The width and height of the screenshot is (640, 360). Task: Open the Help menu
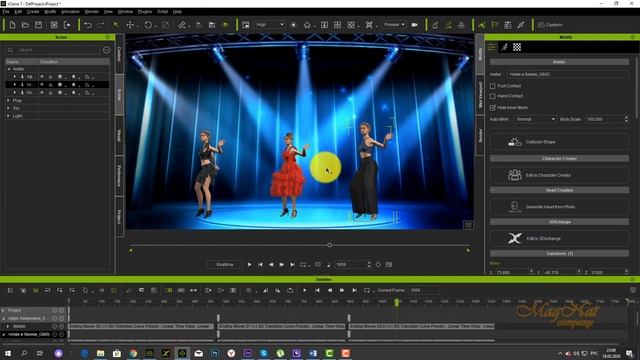tap(177, 12)
